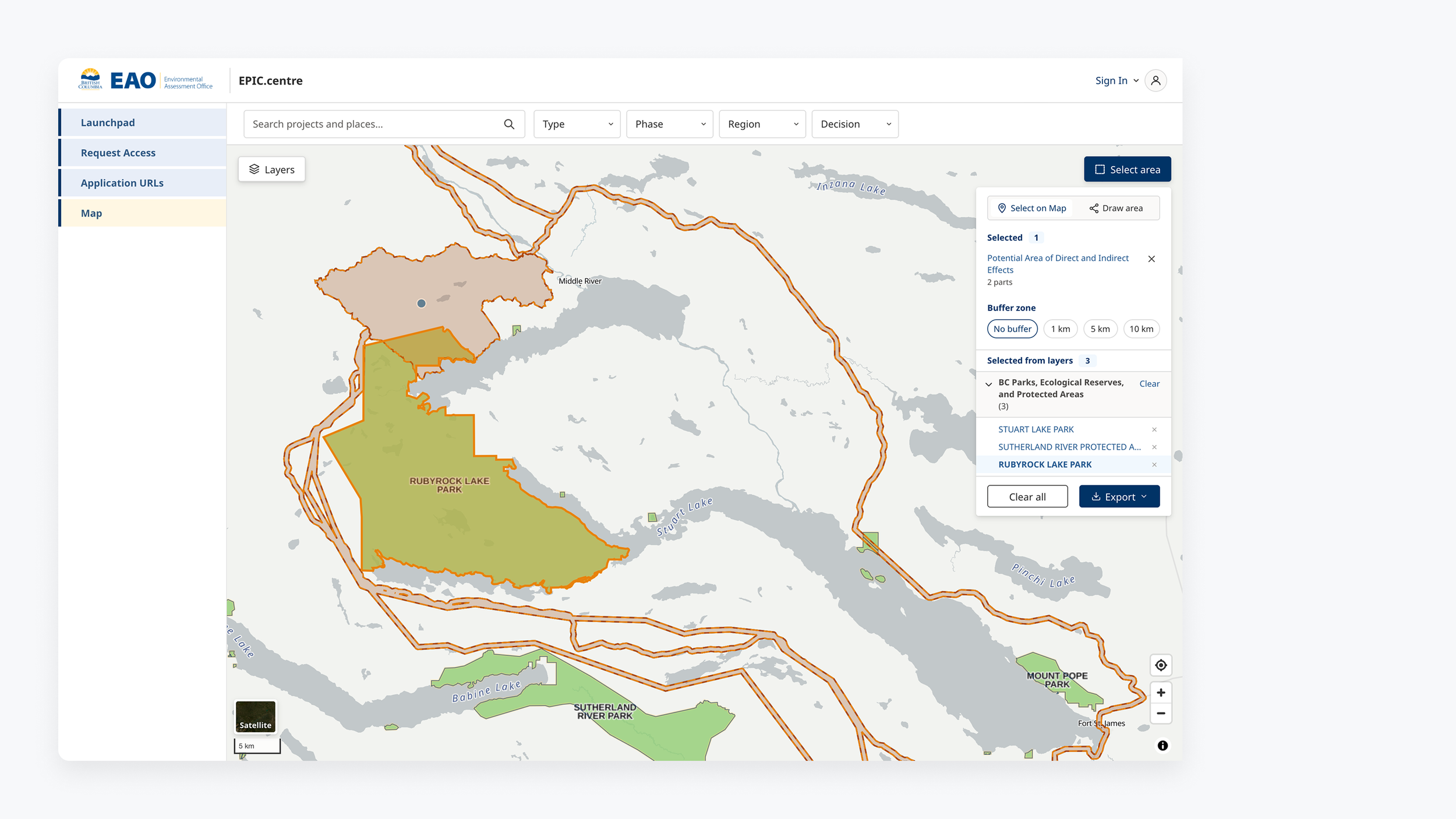Recenter map with the locate icon

[1161, 665]
